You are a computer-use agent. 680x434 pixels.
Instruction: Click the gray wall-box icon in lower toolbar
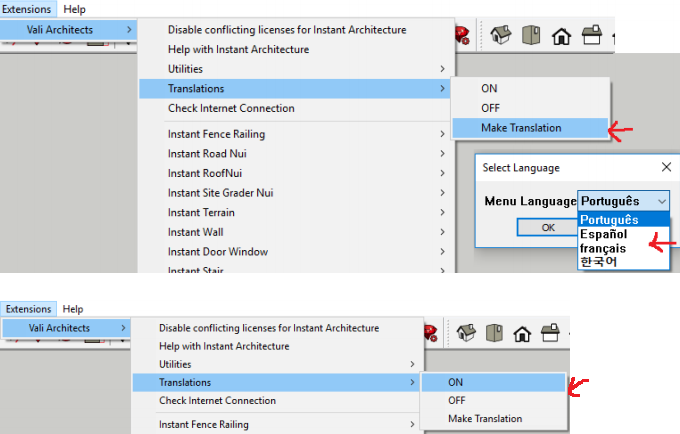tap(494, 333)
